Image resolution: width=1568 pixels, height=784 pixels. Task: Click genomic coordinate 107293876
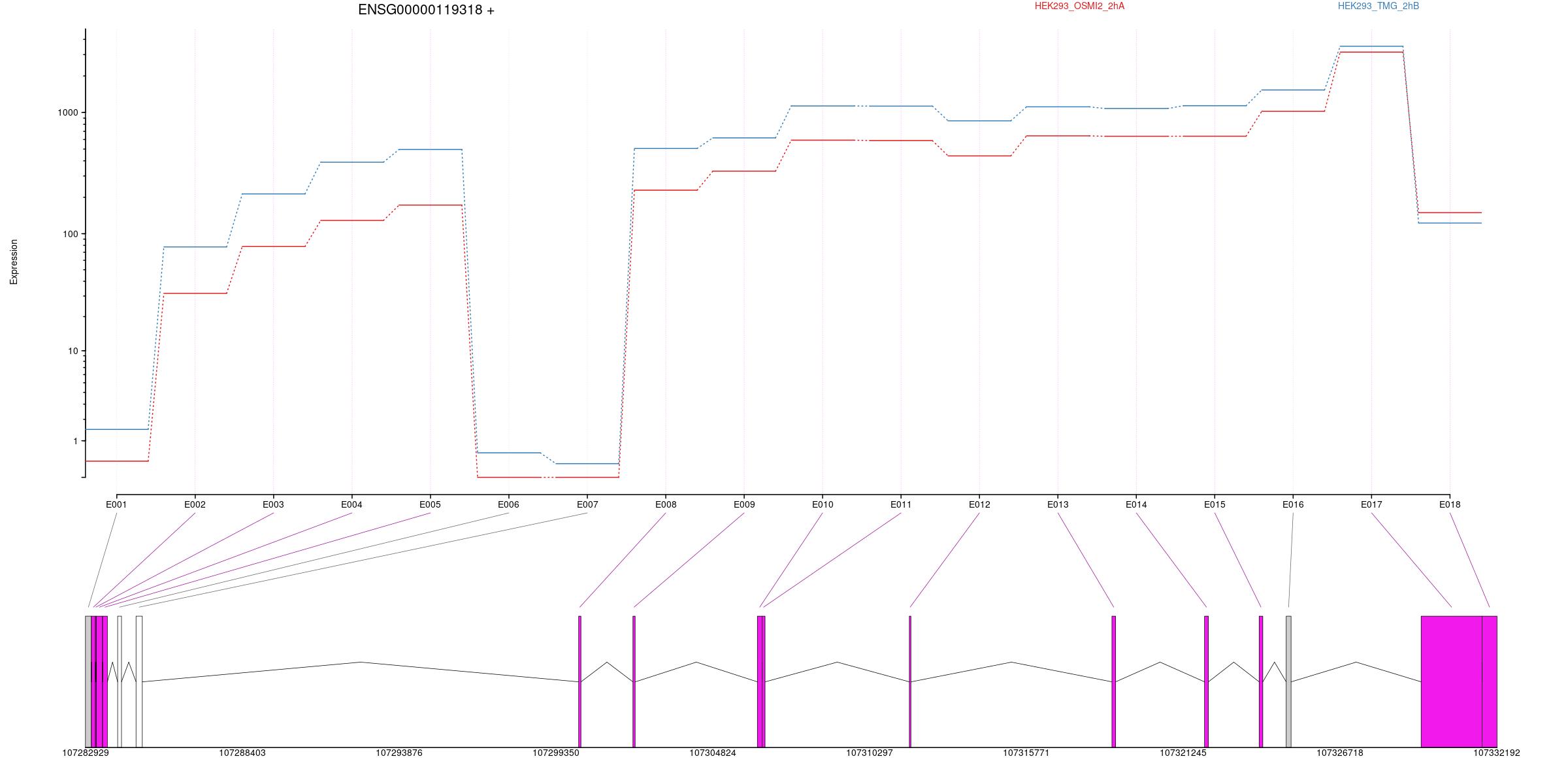pyautogui.click(x=399, y=753)
